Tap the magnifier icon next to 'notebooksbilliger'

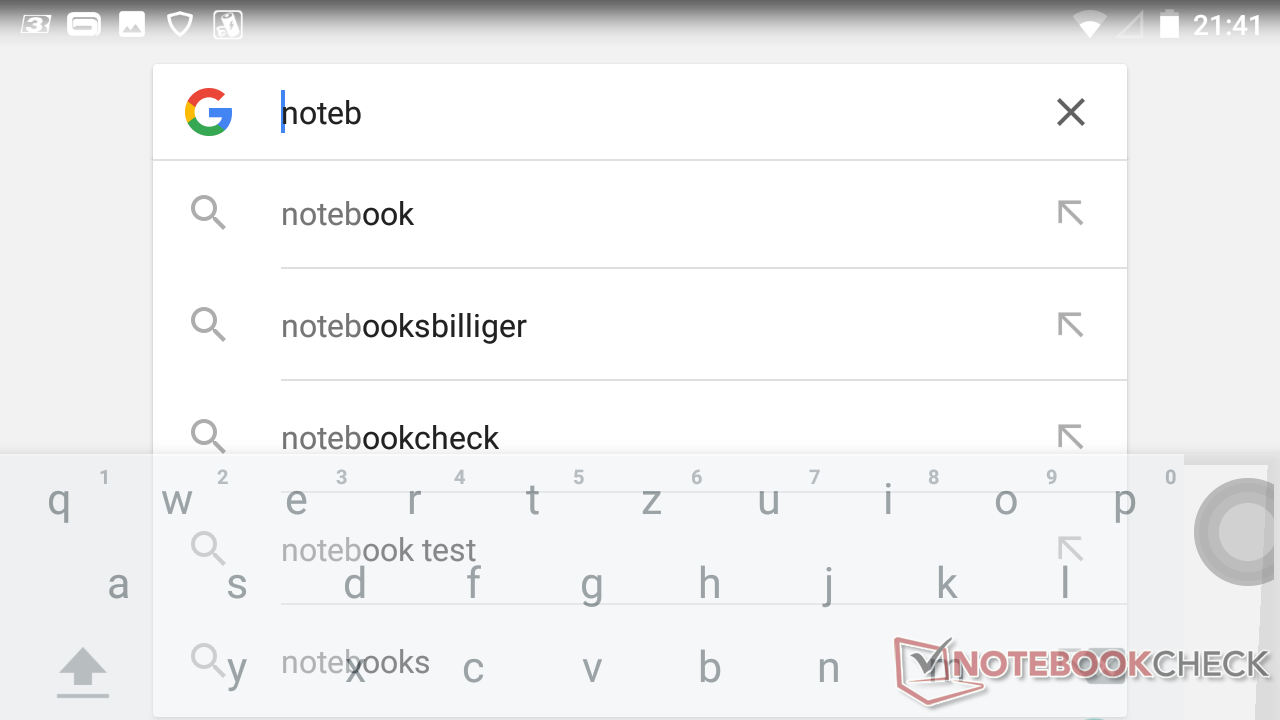(x=208, y=325)
